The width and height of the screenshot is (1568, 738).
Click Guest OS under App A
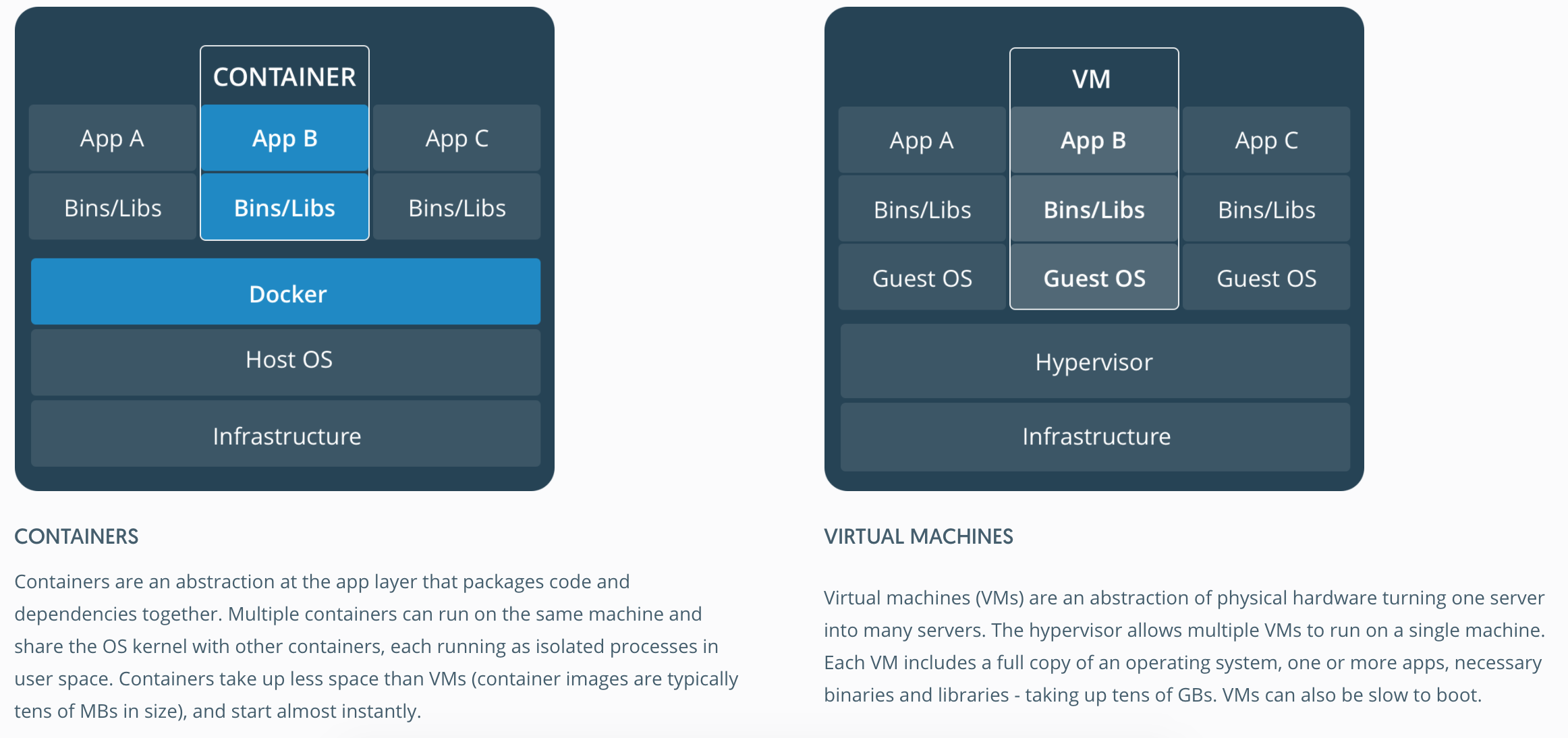pos(922,278)
